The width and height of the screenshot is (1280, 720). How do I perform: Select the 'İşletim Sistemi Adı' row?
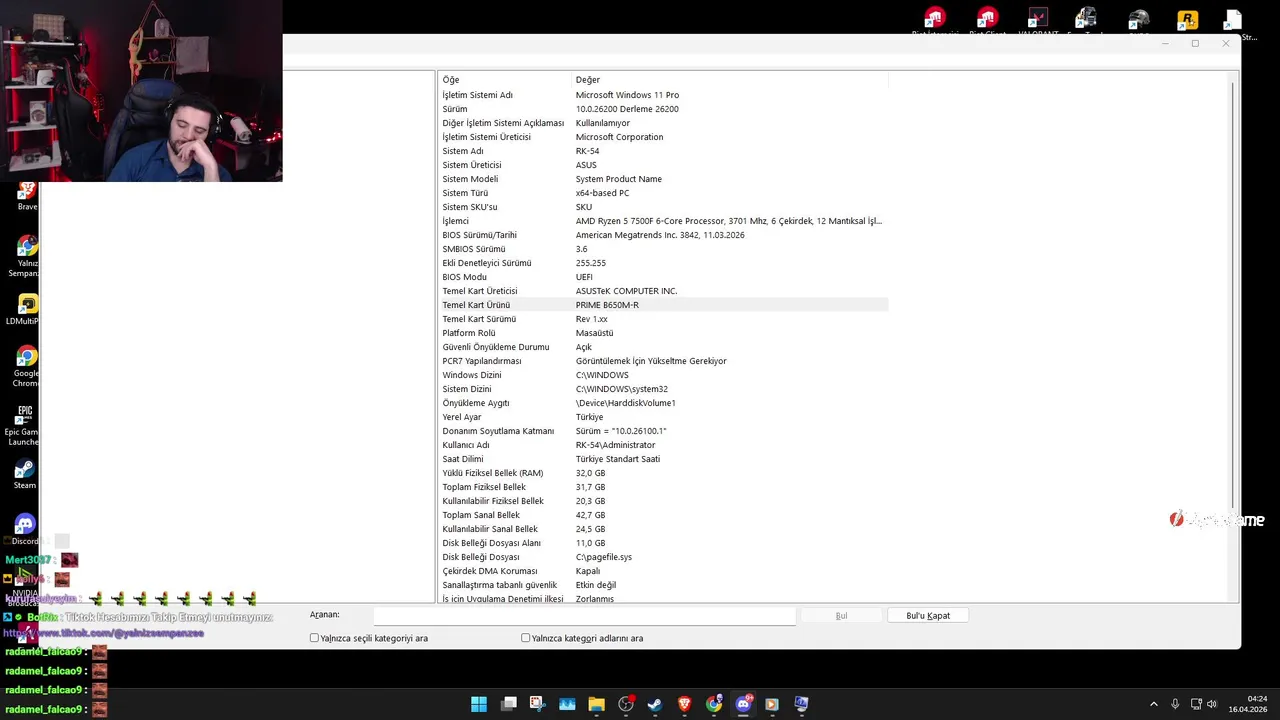(663, 95)
